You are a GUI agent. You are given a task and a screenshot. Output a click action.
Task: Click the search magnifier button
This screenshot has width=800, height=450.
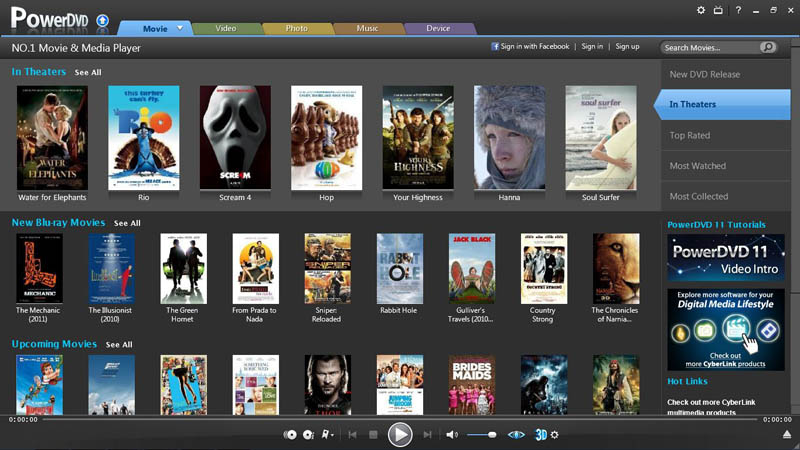(768, 47)
